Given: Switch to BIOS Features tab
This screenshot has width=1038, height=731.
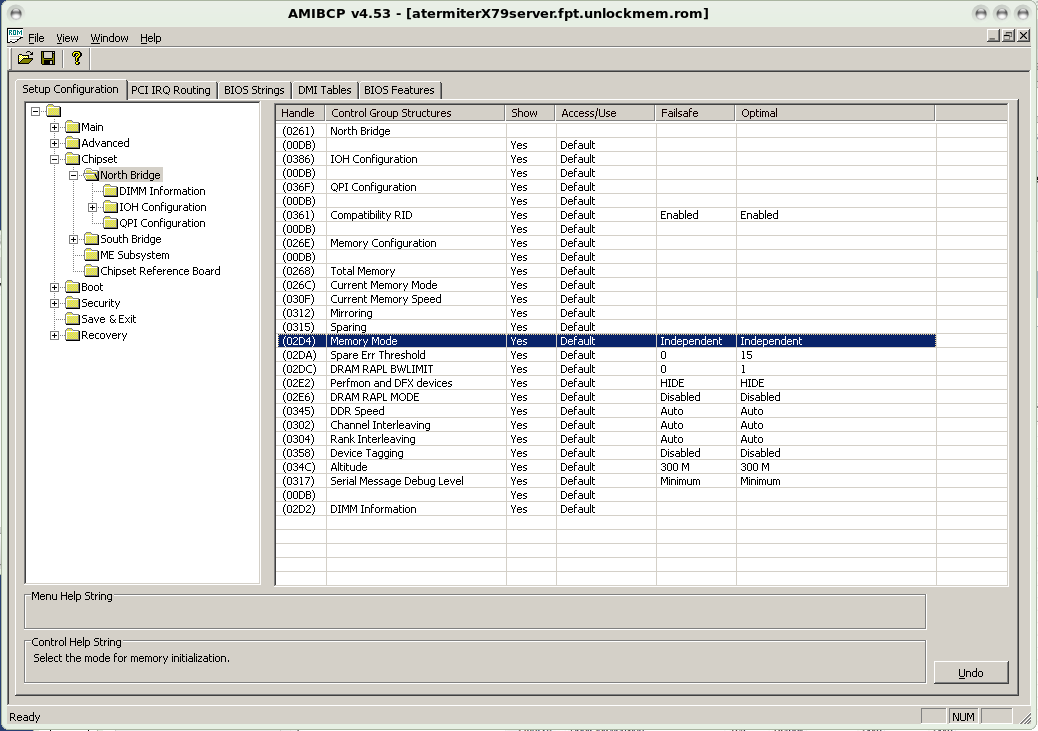Looking at the screenshot, I should pyautogui.click(x=399, y=90).
